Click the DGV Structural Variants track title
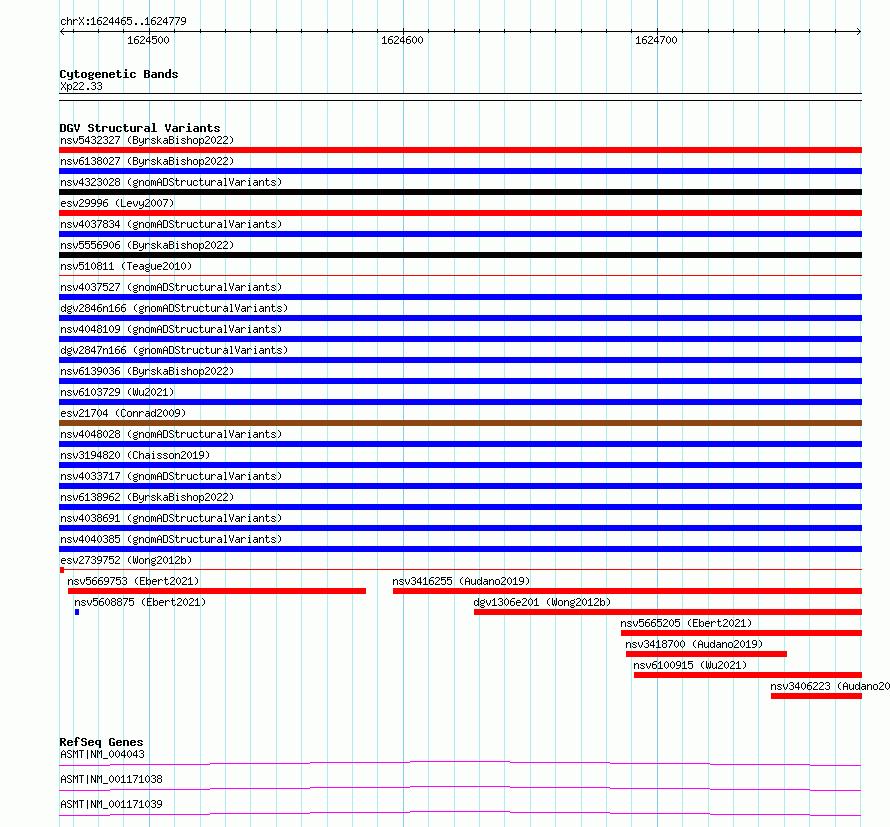The height and width of the screenshot is (827, 890). pos(140,128)
